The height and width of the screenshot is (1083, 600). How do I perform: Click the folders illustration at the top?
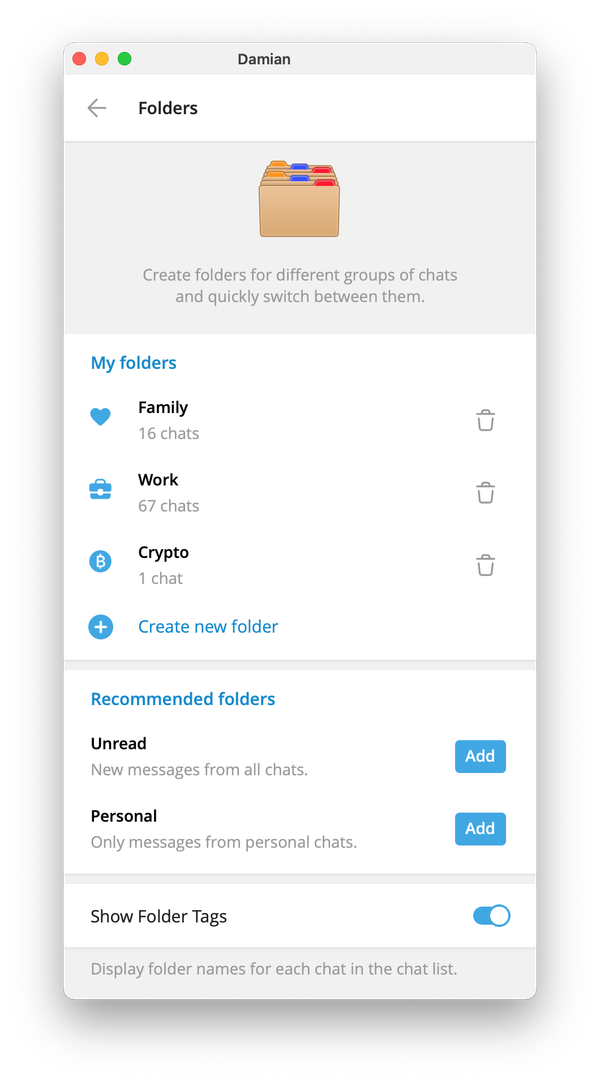coord(299,196)
